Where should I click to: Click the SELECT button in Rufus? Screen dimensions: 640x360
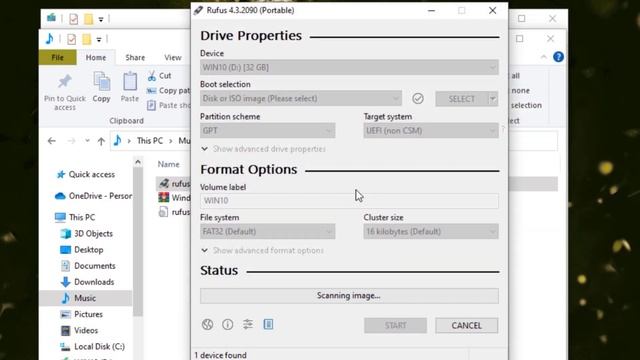462,99
